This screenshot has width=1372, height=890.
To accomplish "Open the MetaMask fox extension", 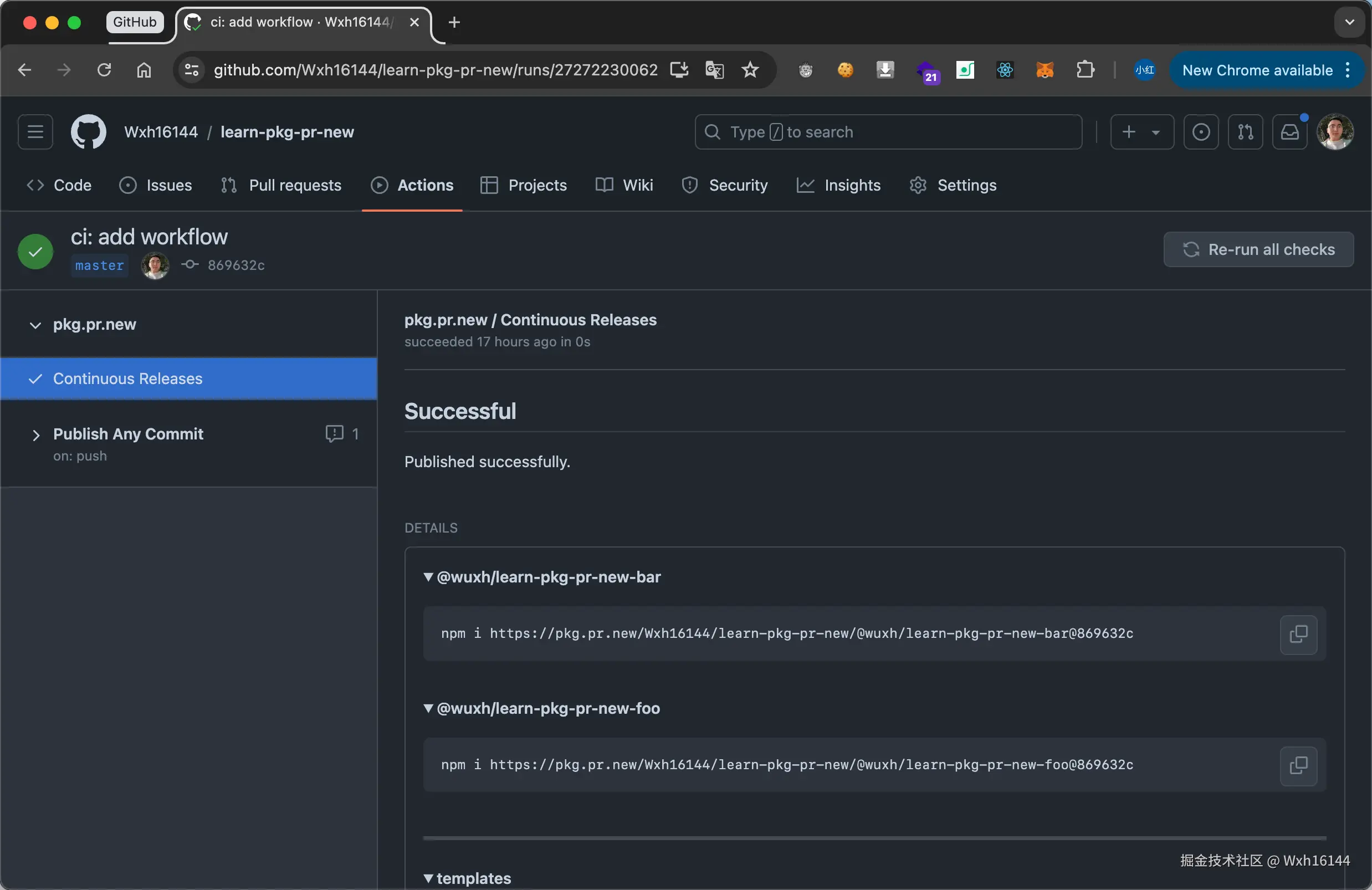I will (1045, 70).
